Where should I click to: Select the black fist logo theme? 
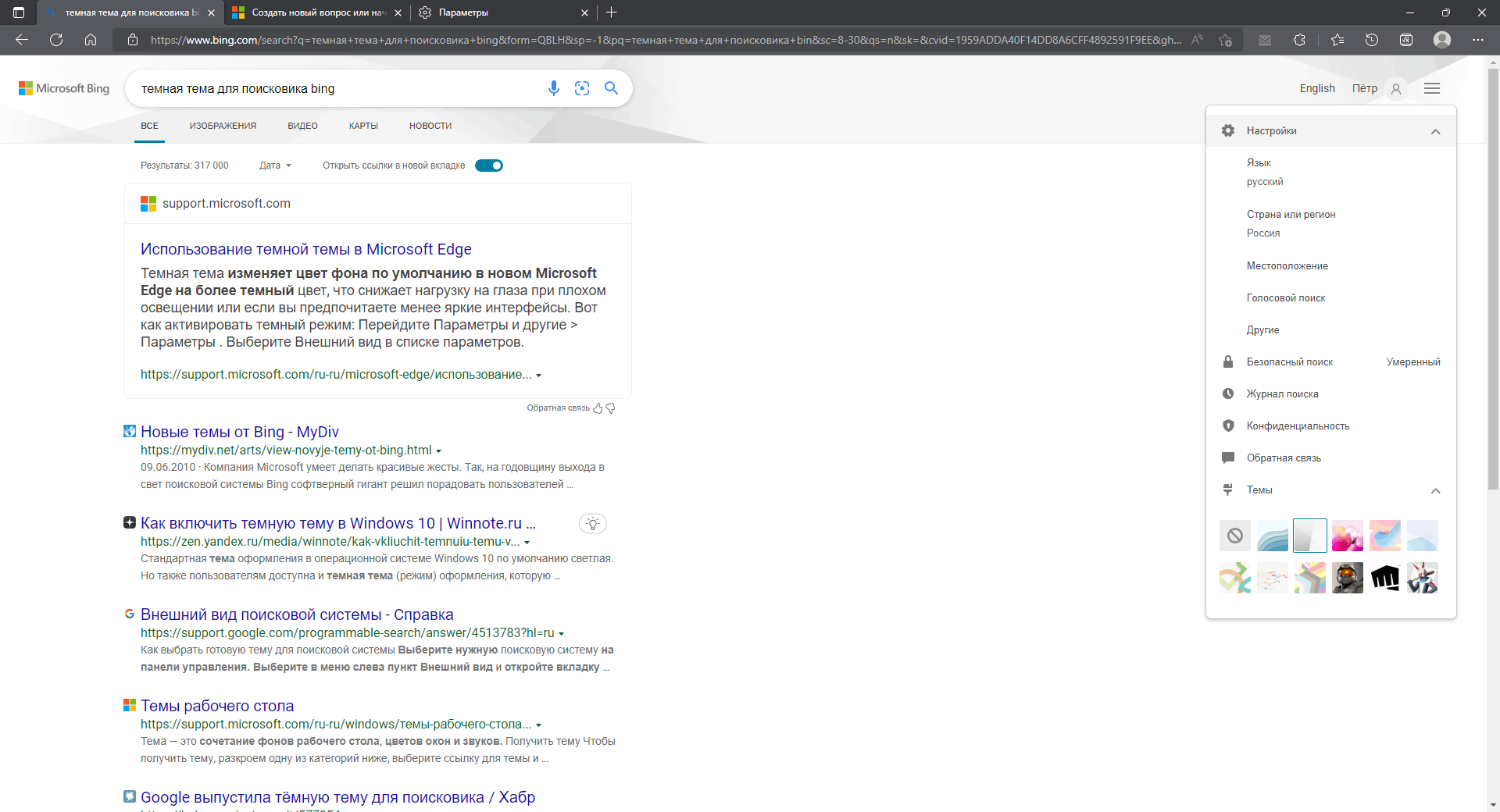click(1385, 578)
